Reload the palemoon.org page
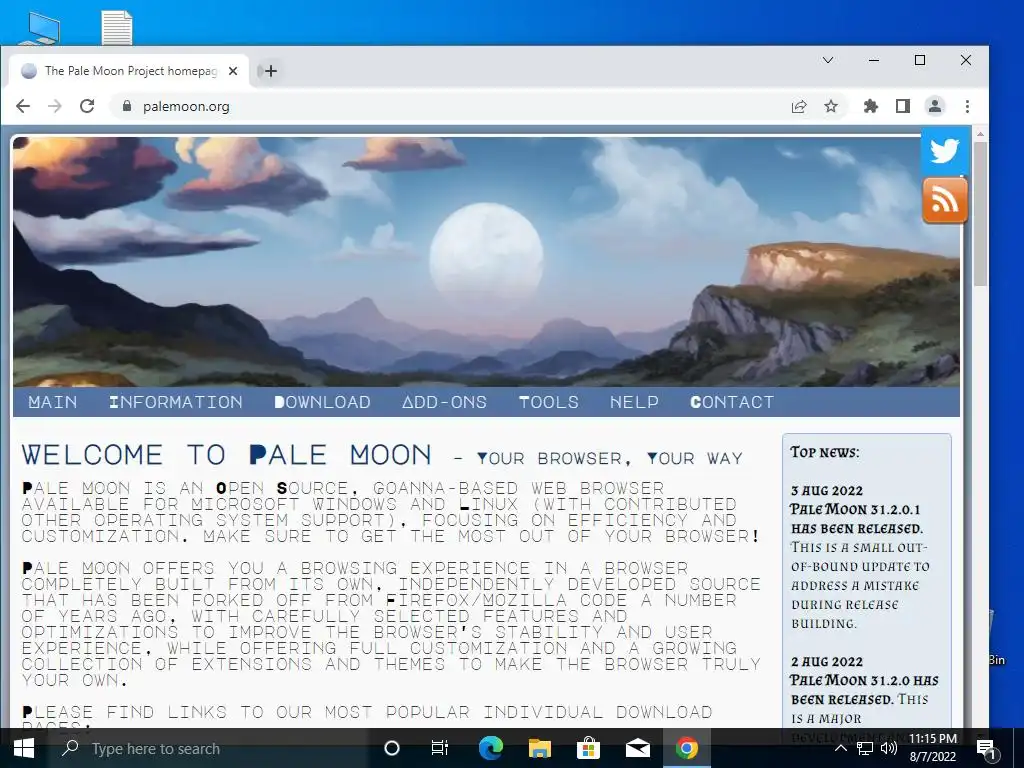Viewport: 1024px width, 768px height. [87, 106]
